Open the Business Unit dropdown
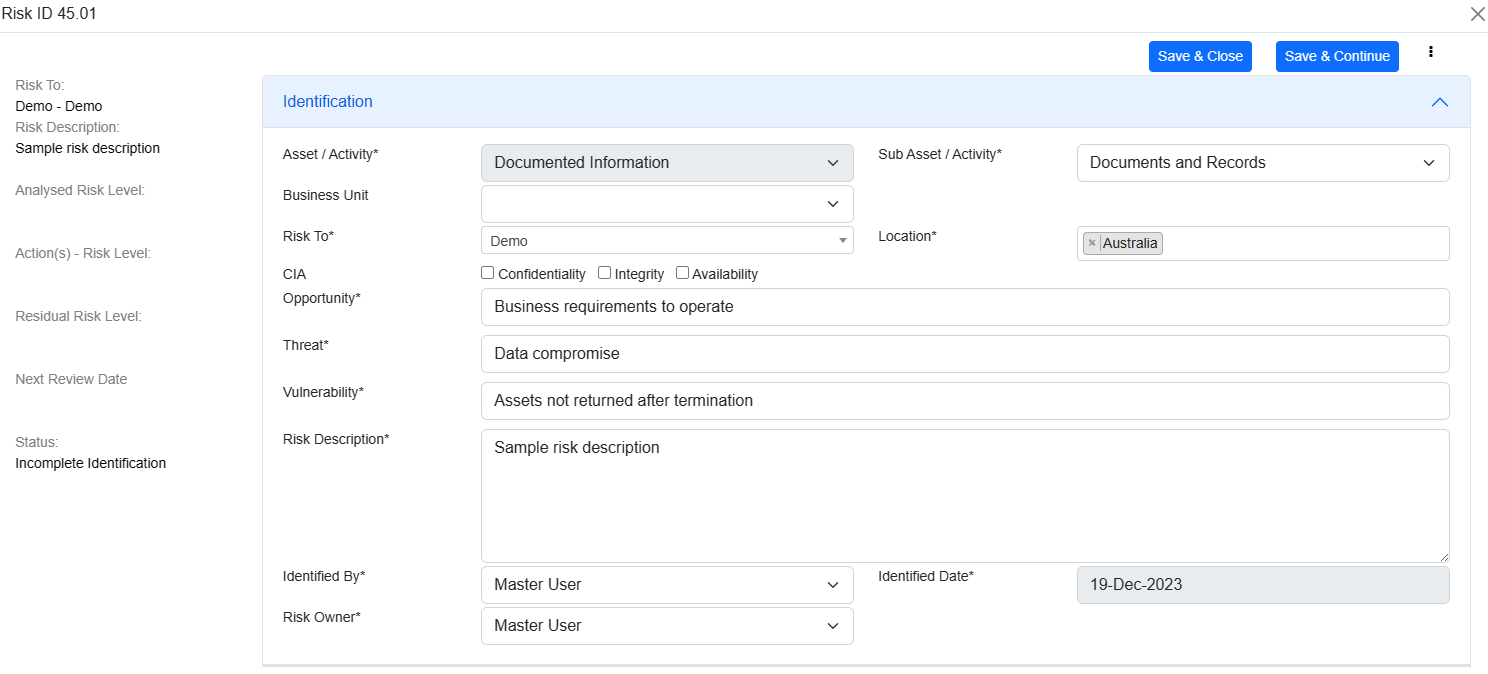The height and width of the screenshot is (674, 1488). click(x=667, y=204)
